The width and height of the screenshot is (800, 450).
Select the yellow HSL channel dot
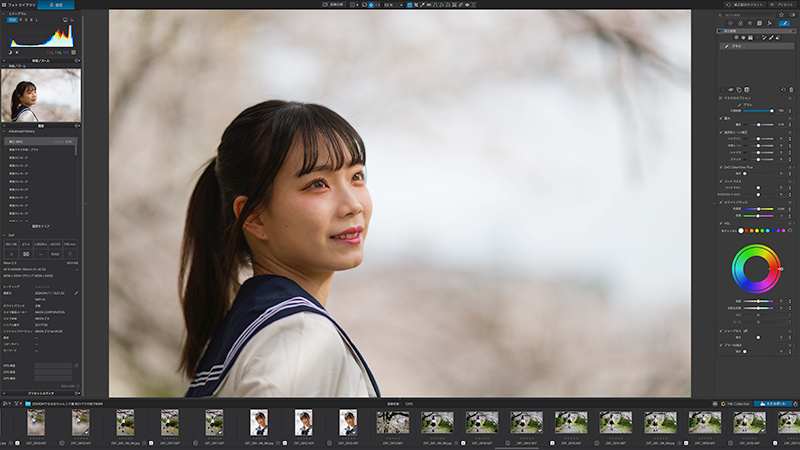click(757, 231)
